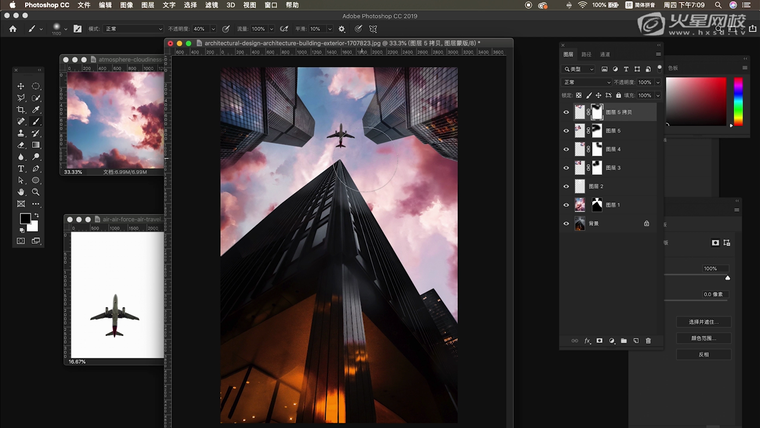Toggle visibility of 图层 1
The image size is (760, 428).
pyautogui.click(x=566, y=205)
